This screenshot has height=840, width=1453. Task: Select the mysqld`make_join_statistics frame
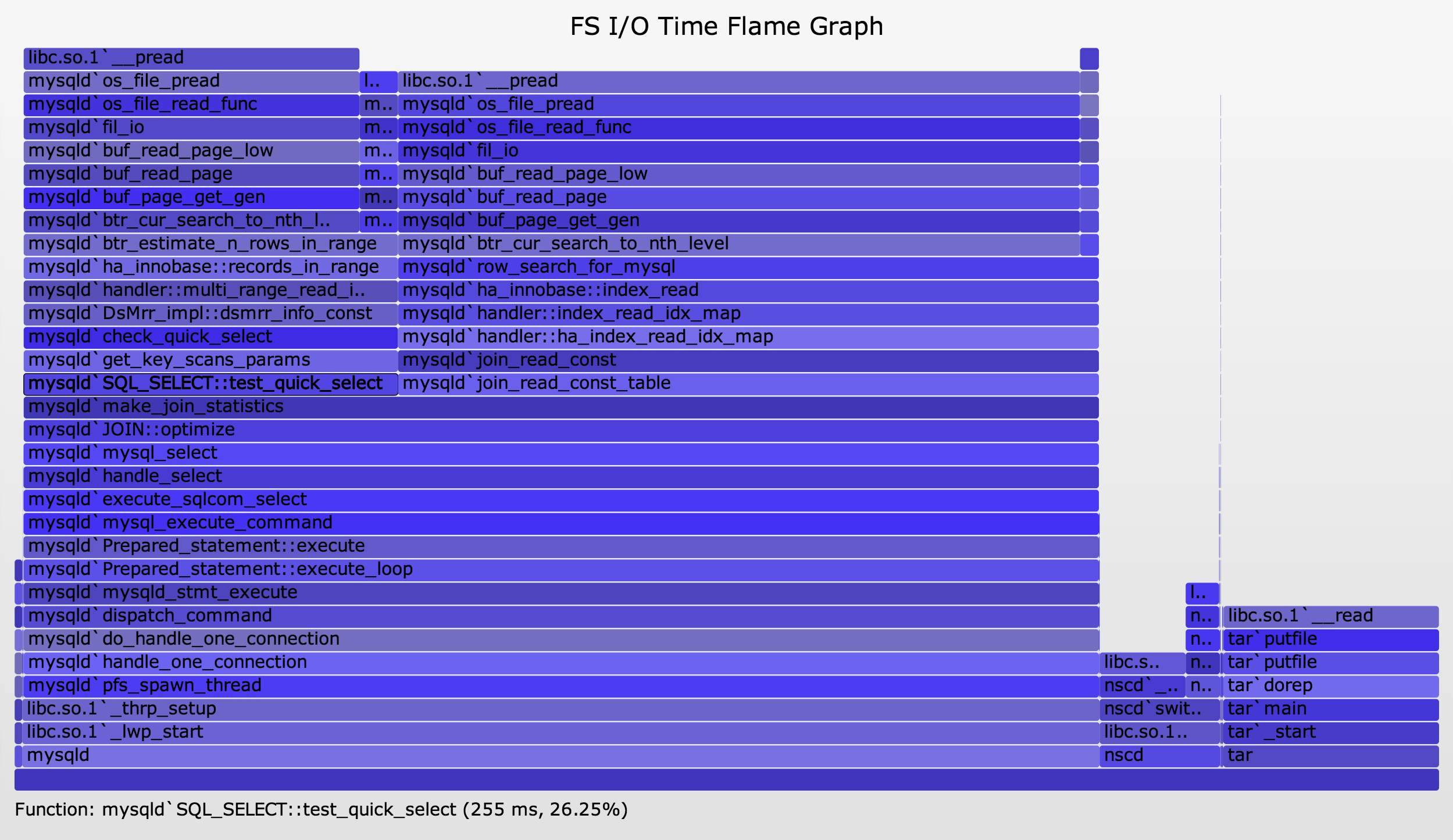(x=561, y=408)
